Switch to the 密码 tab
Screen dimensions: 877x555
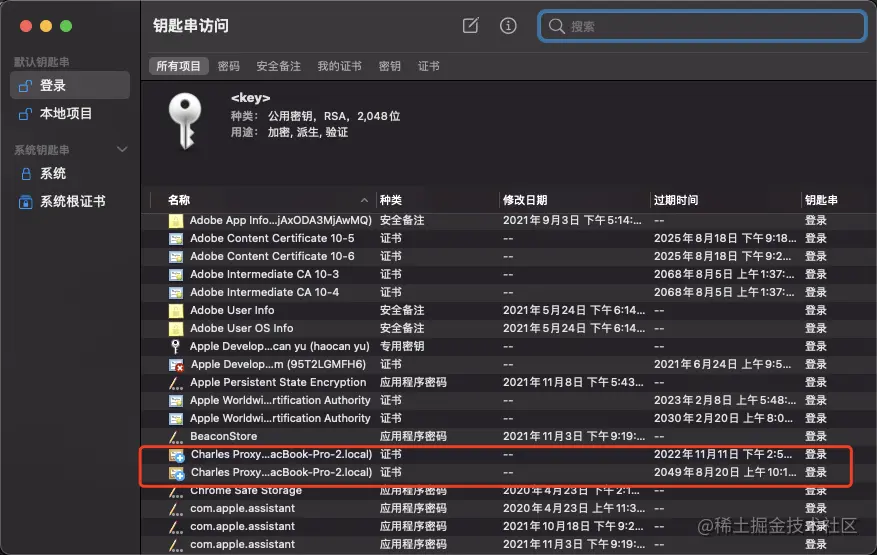point(229,66)
